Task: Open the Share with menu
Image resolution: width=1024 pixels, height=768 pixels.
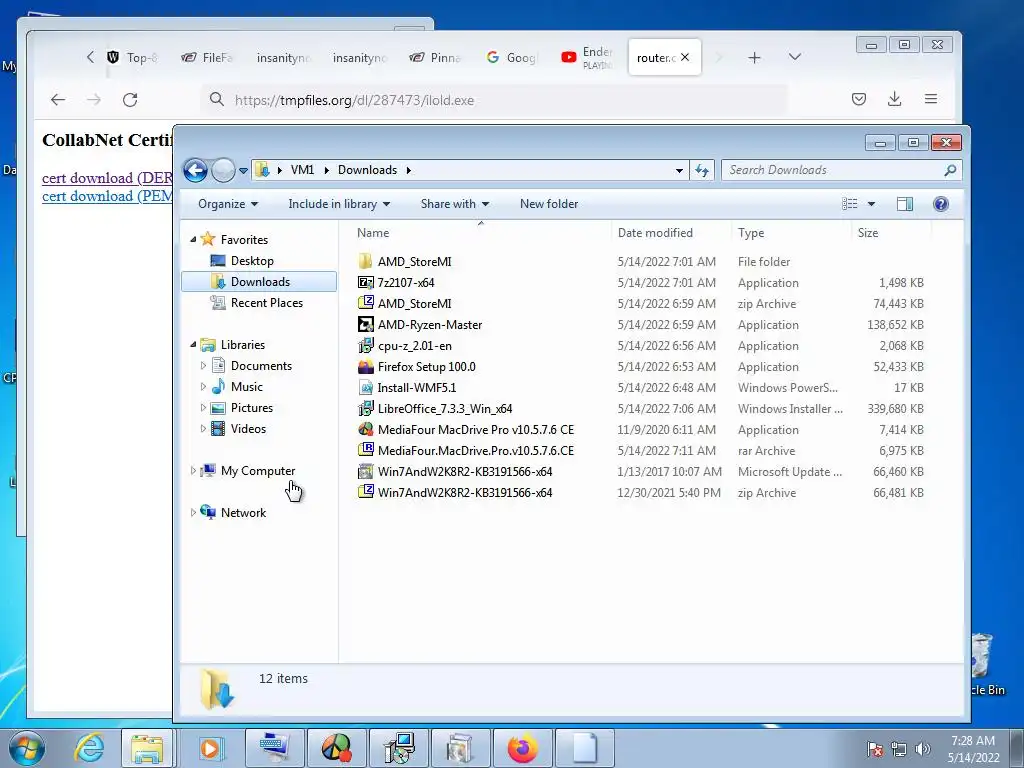Action: [x=455, y=204]
